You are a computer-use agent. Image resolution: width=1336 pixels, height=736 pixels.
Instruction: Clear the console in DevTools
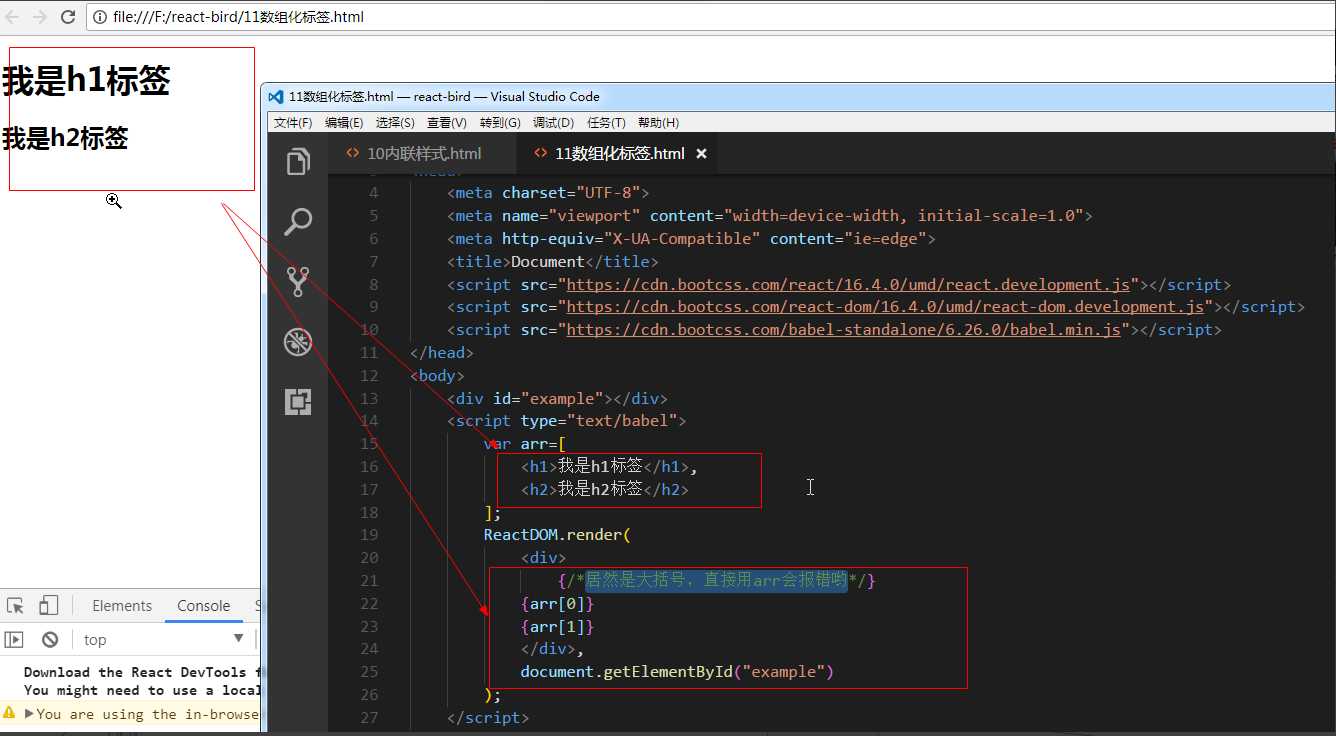click(50, 640)
